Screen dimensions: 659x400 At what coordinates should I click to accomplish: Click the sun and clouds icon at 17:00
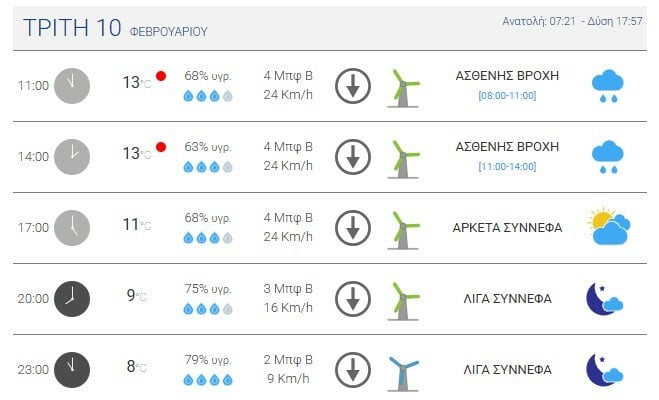tap(608, 228)
